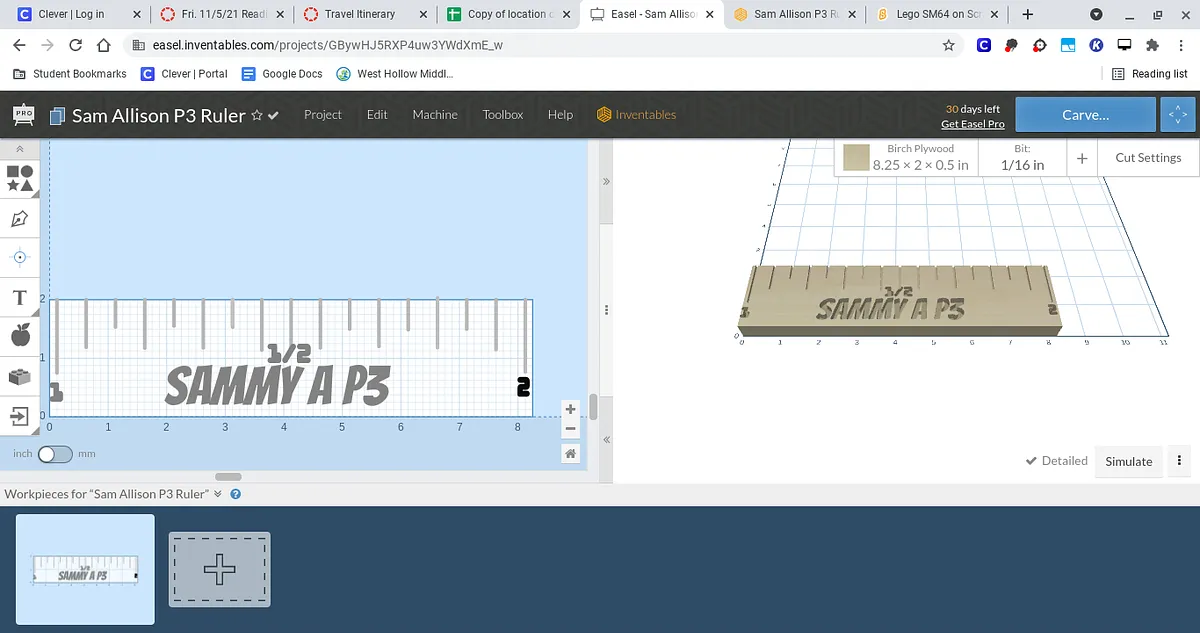Open the Bit 1/16 in selector
1200x633 pixels.
pyautogui.click(x=1022, y=157)
